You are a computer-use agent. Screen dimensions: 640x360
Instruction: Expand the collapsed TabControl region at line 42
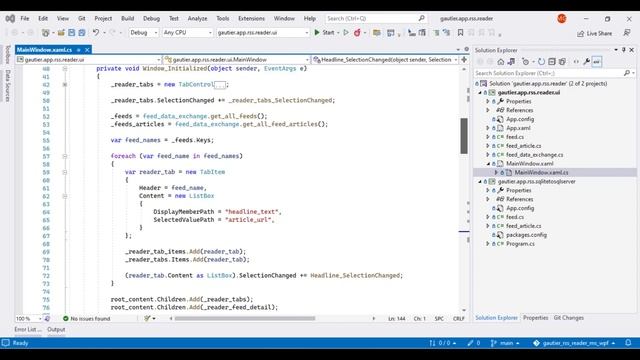click(x=65, y=84)
